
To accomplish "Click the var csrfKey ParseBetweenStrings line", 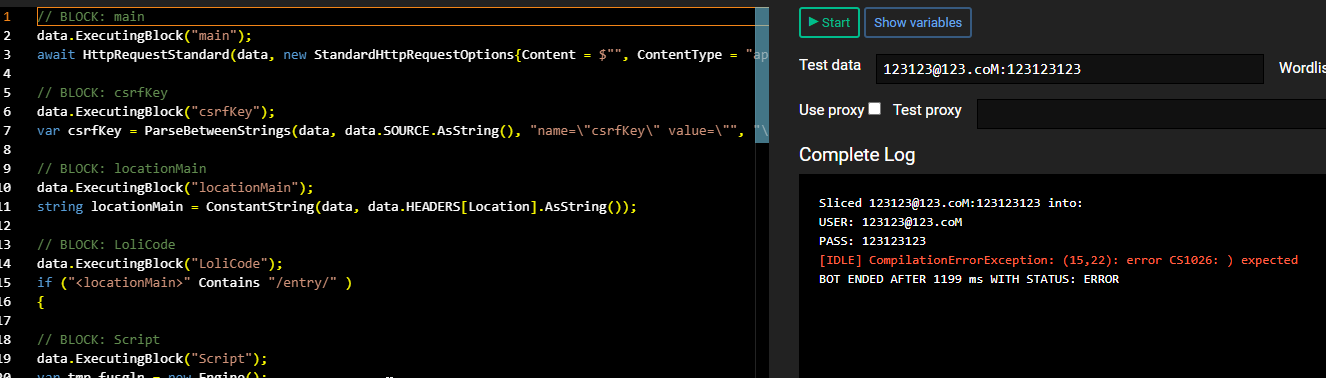I will (x=402, y=131).
